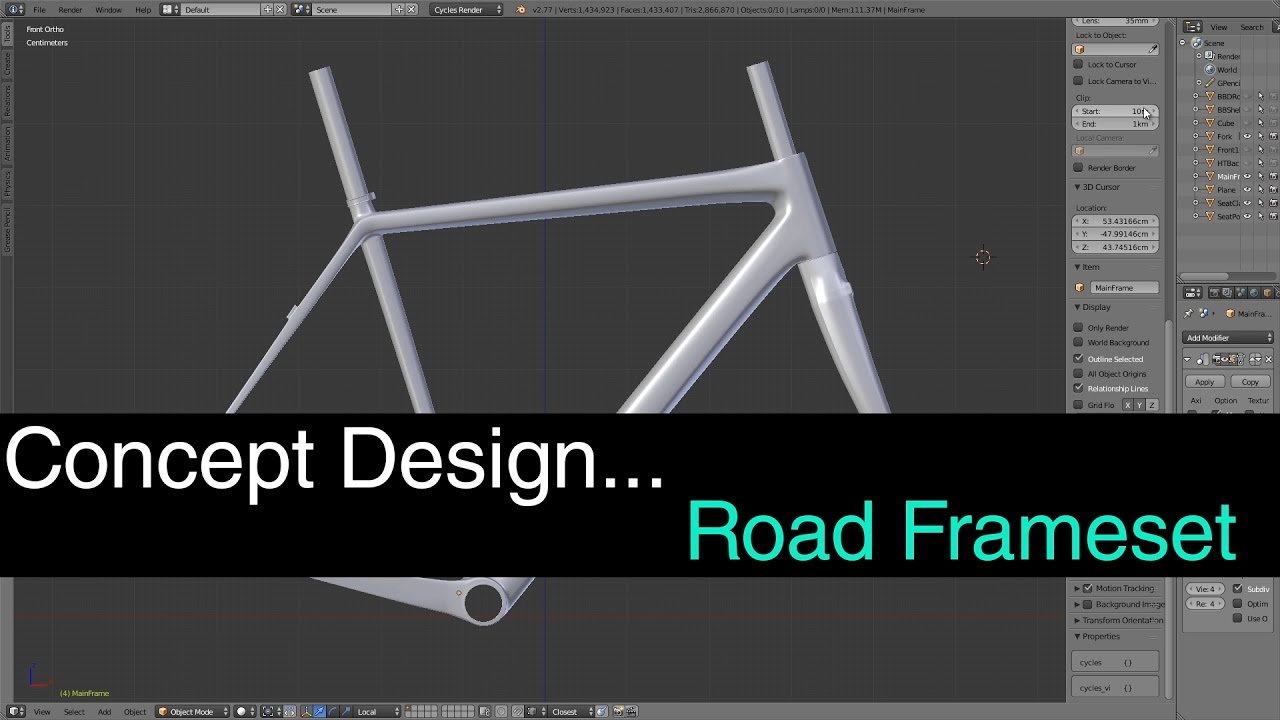Click the grid floor X axis button
Viewport: 1280px width, 720px height.
click(x=1128, y=405)
